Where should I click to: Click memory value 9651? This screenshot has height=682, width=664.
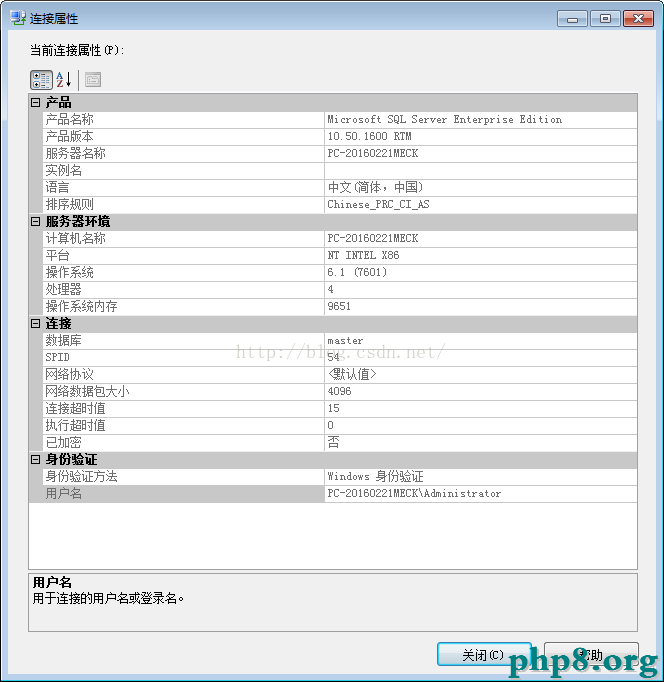coord(339,306)
